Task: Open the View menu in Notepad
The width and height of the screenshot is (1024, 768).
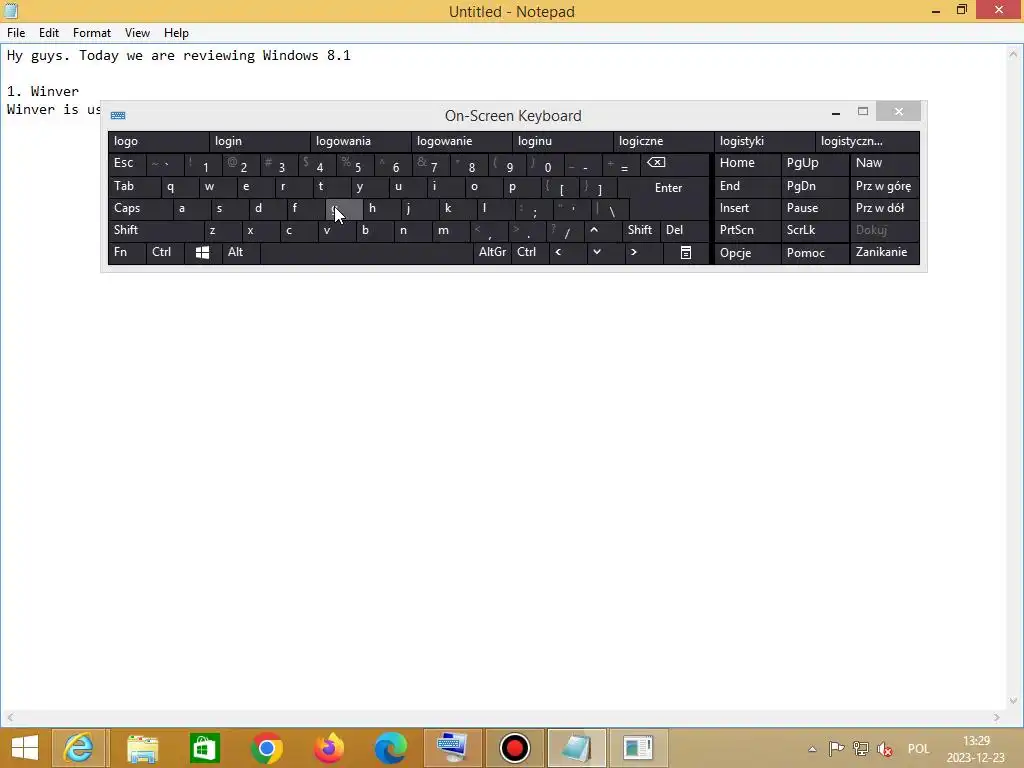Action: tap(137, 33)
